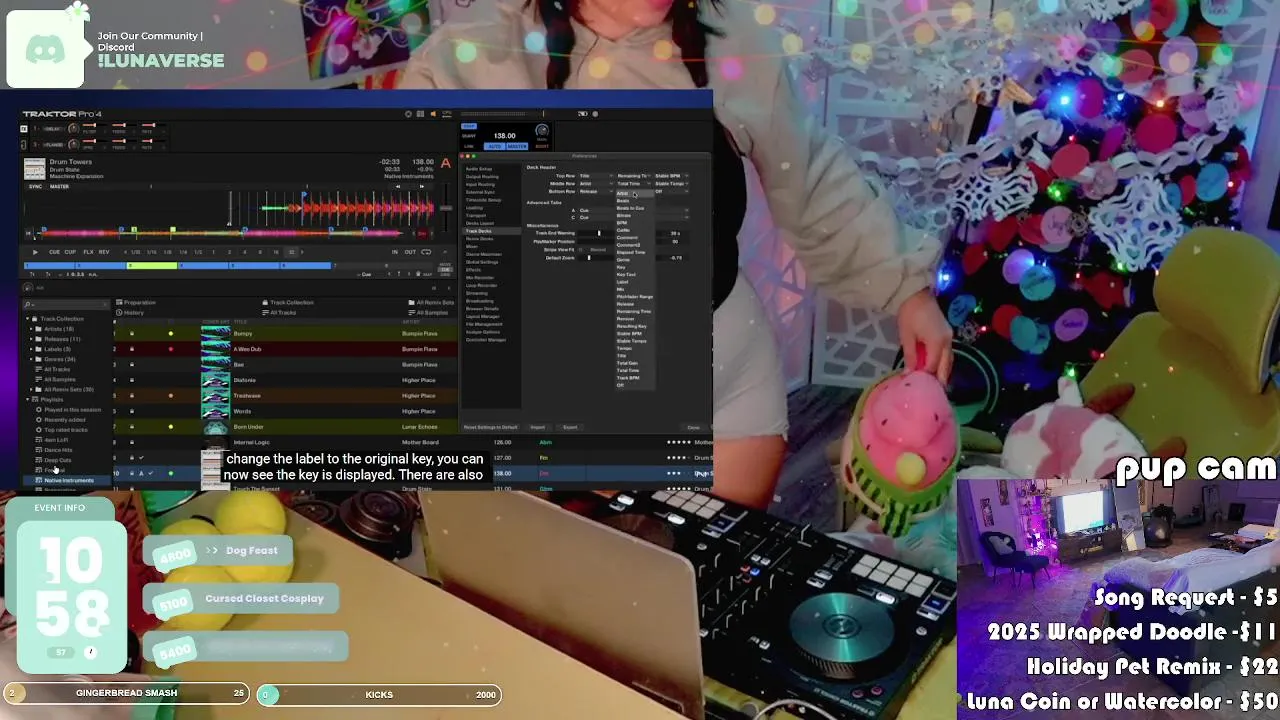
Task: Click the browser search field
Action: [65, 304]
